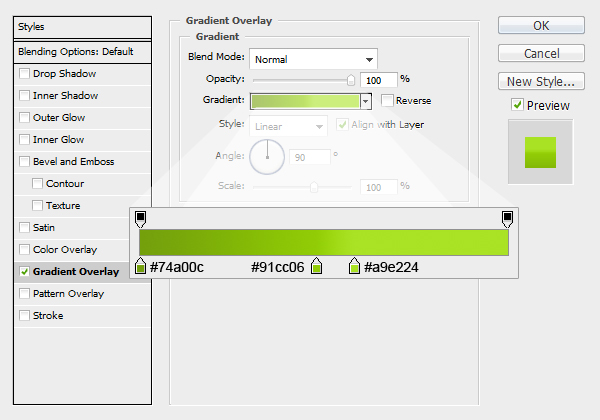Tick the Contour checkbox
Screen dimensions: 600x420
pyautogui.click(x=38, y=184)
